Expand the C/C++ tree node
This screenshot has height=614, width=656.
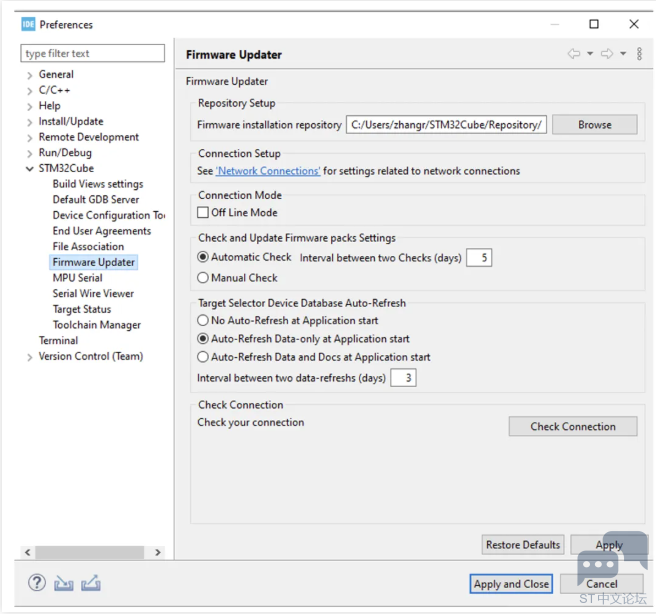[x=29, y=91]
